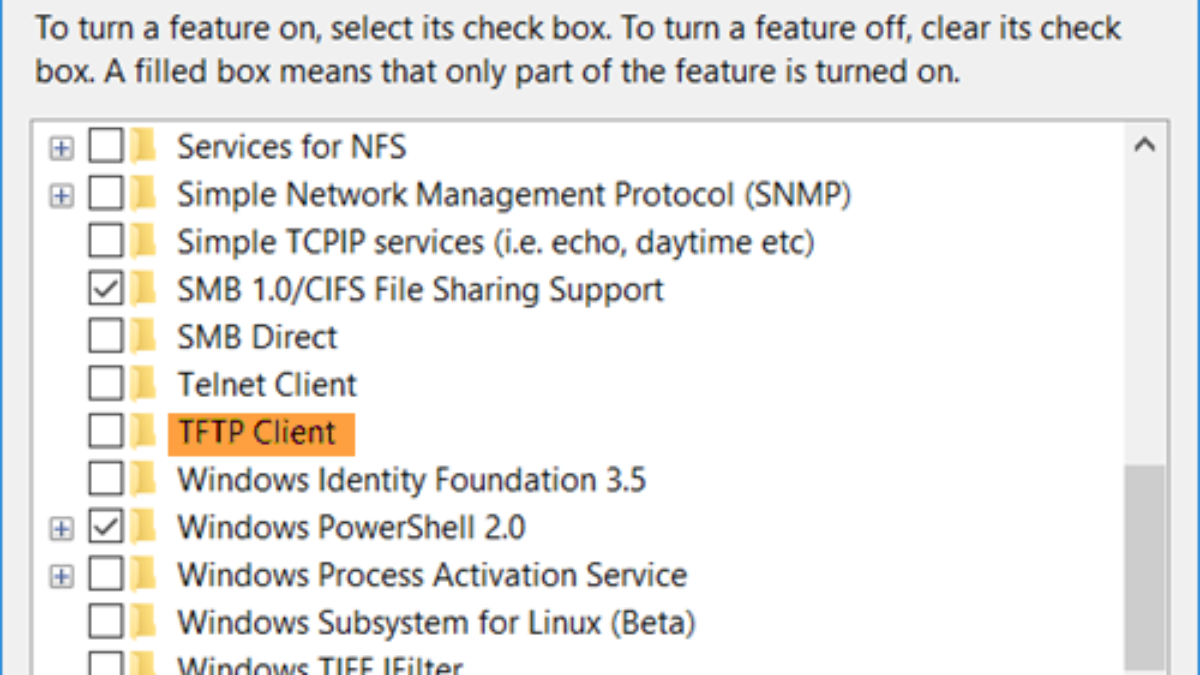Click the folder icon next to Telnet Client
The width and height of the screenshot is (1200, 675).
tap(145, 385)
